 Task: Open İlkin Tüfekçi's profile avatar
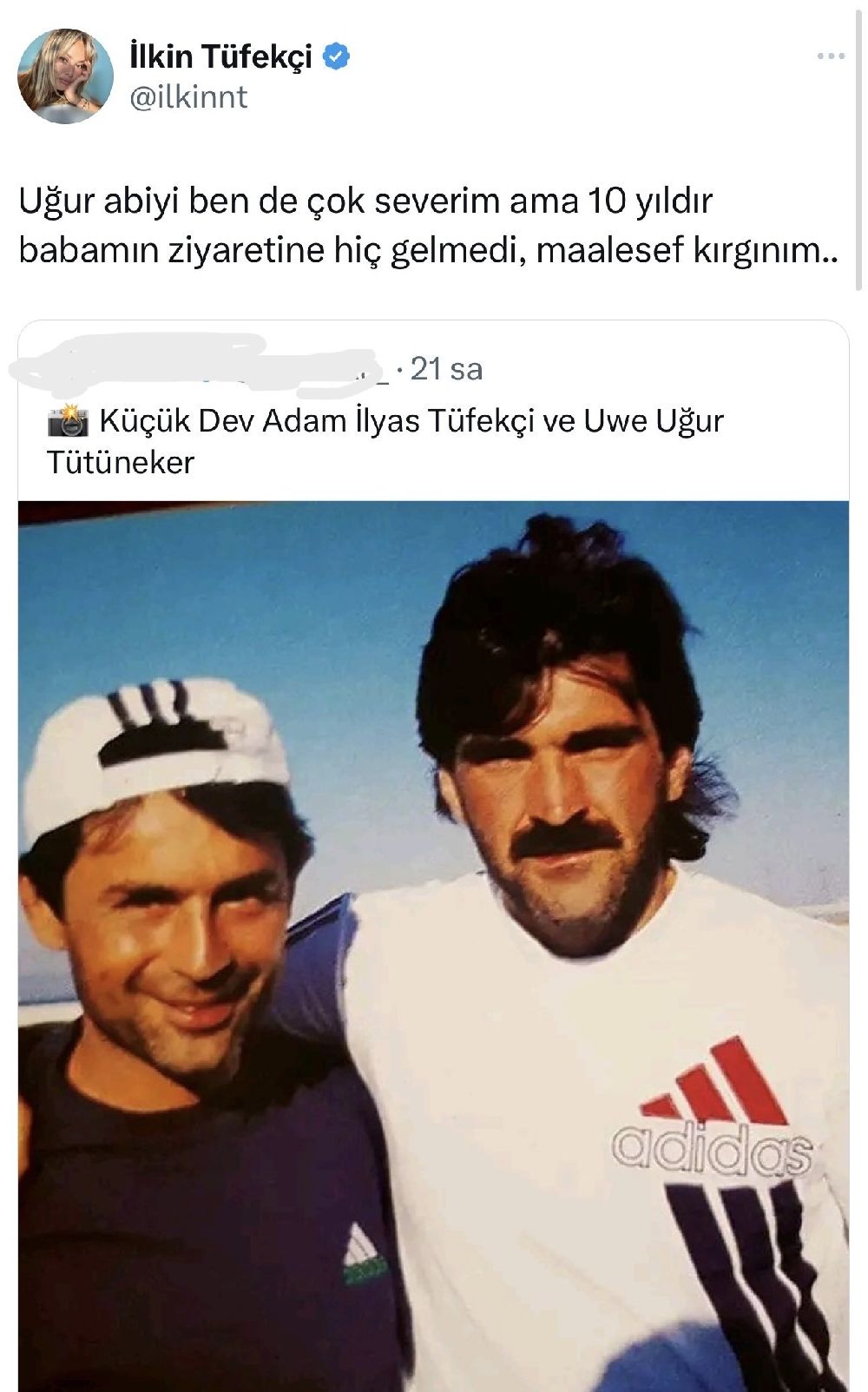pos(66,76)
